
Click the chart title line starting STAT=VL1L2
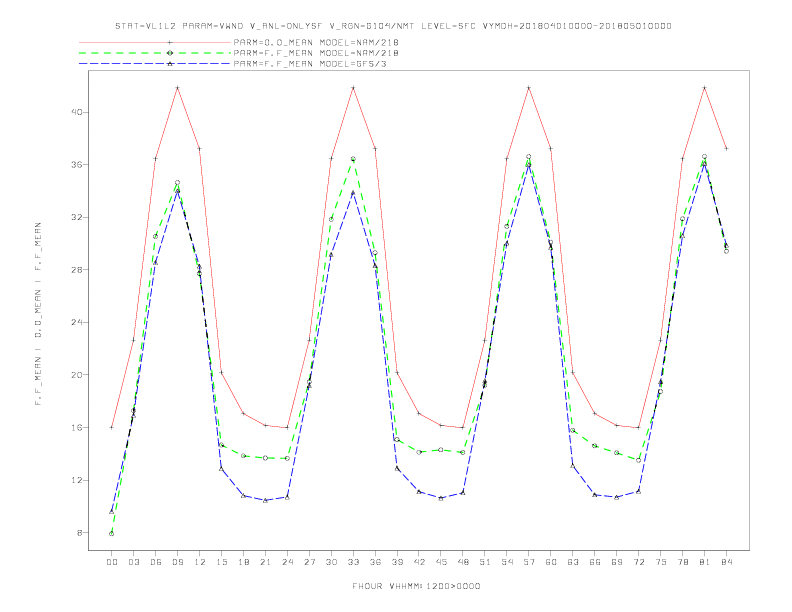pos(393,26)
